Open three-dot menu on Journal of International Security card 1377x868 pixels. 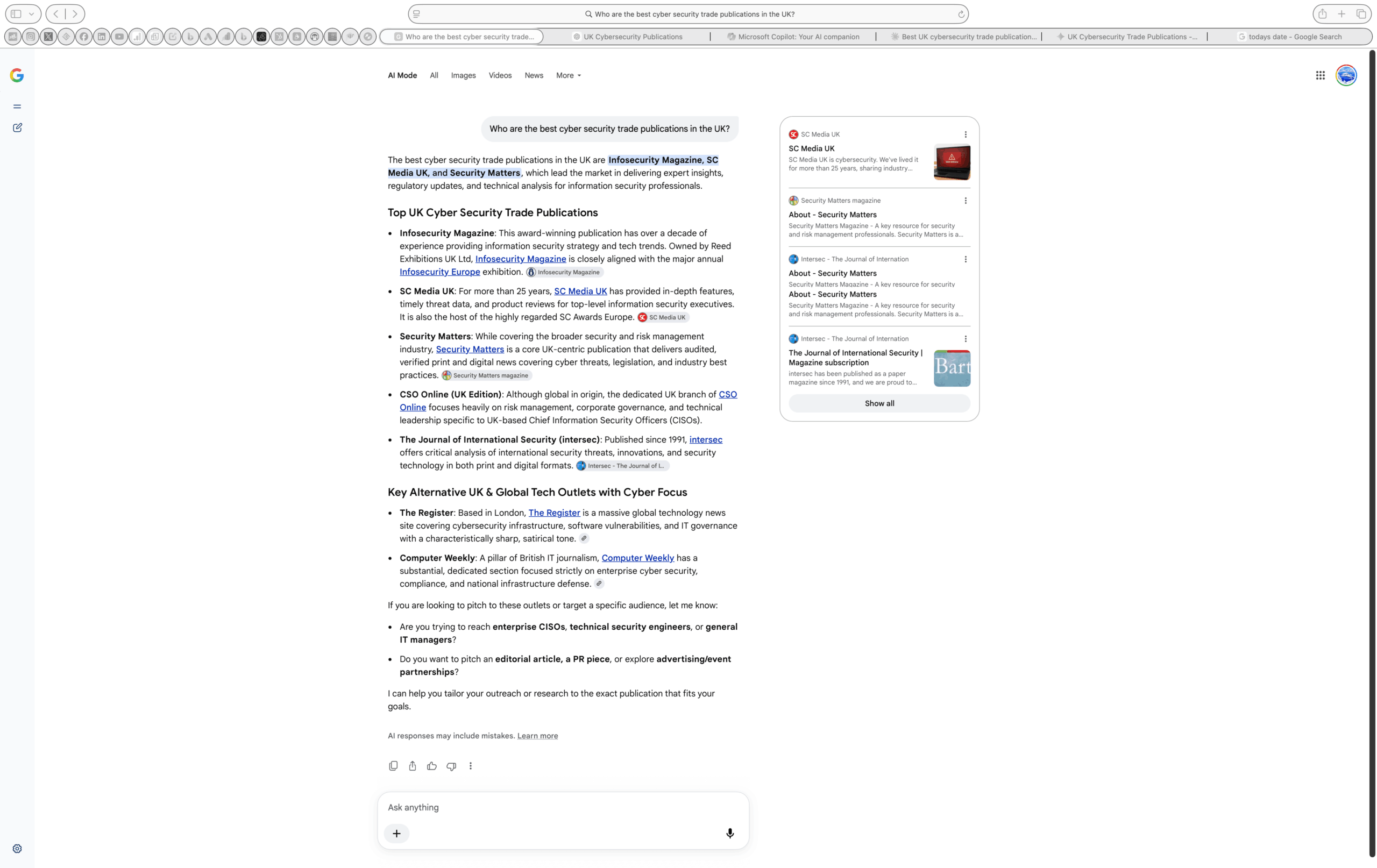pyautogui.click(x=966, y=338)
